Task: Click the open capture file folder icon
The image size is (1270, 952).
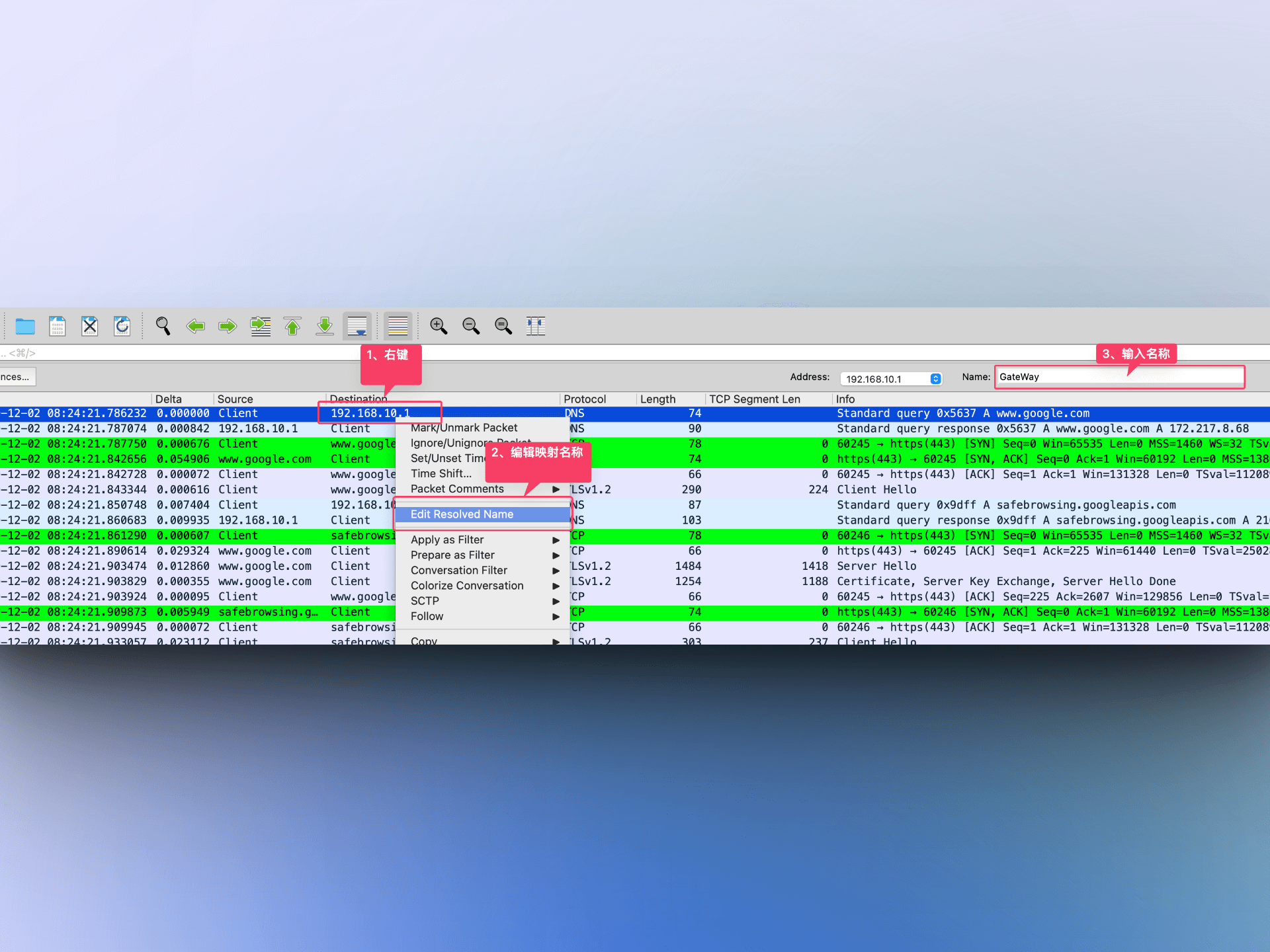Action: point(25,326)
